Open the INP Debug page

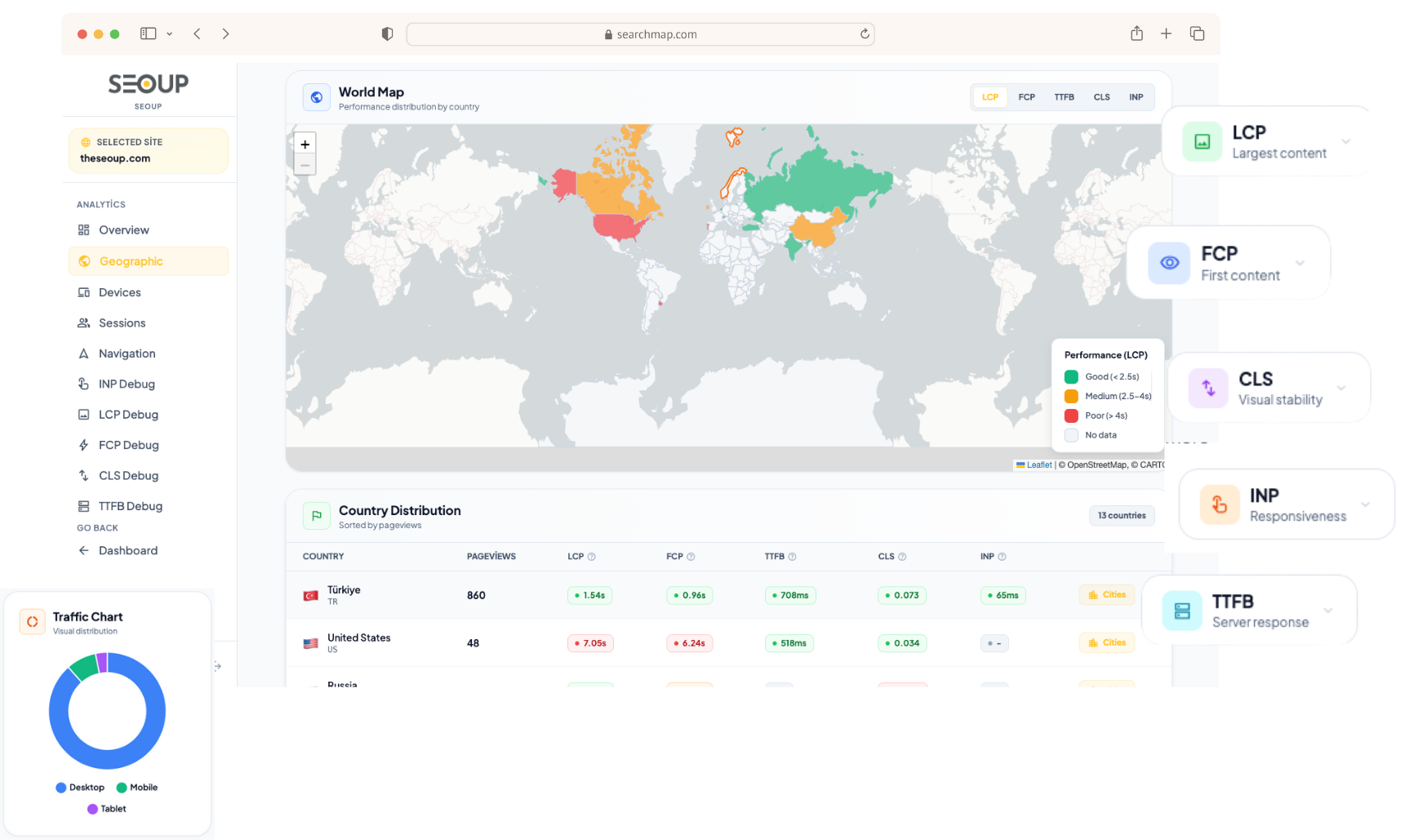pyautogui.click(x=127, y=384)
